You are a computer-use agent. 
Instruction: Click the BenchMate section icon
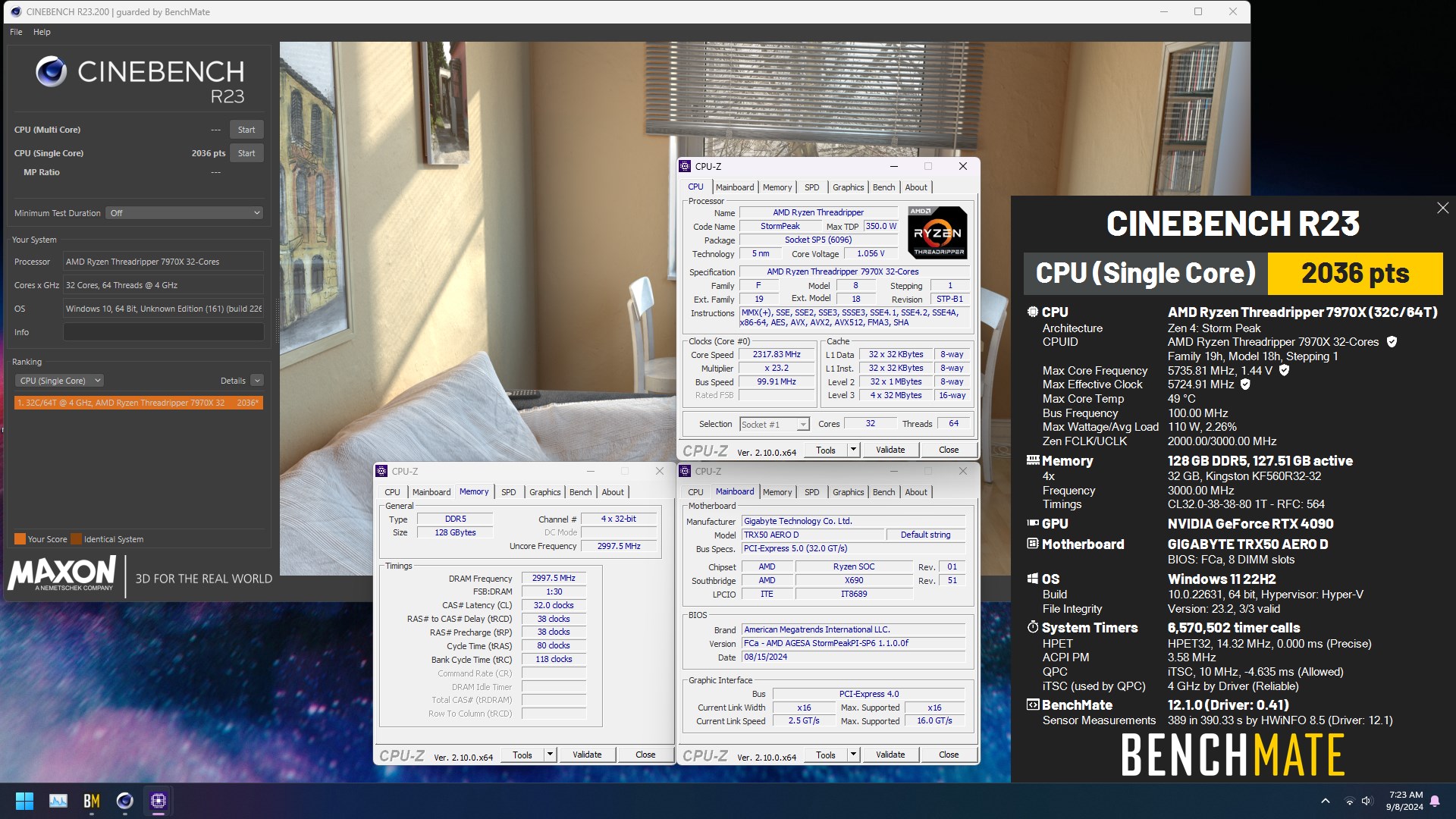[x=1032, y=704]
